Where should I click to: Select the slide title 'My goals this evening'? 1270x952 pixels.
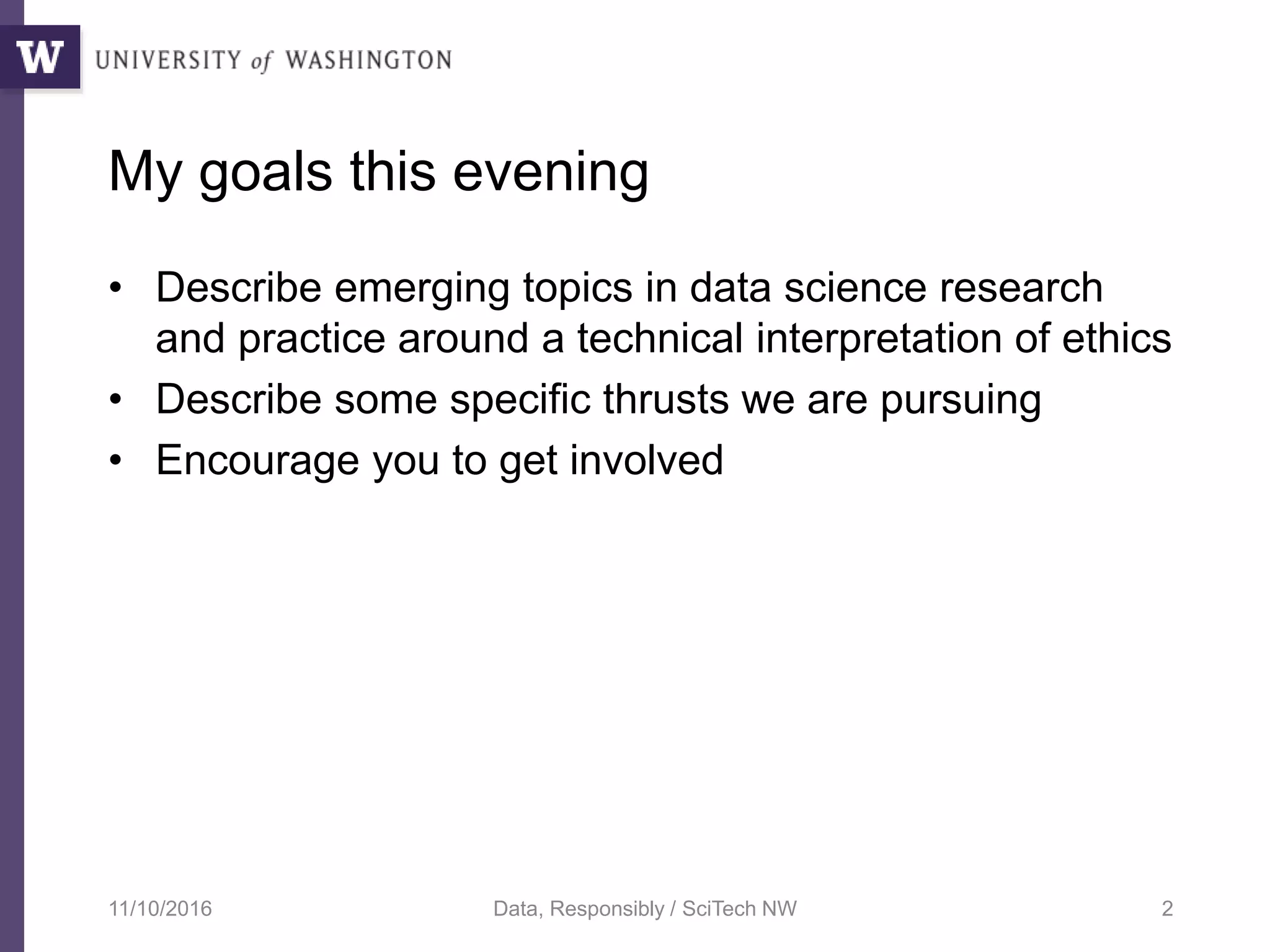coord(378,172)
